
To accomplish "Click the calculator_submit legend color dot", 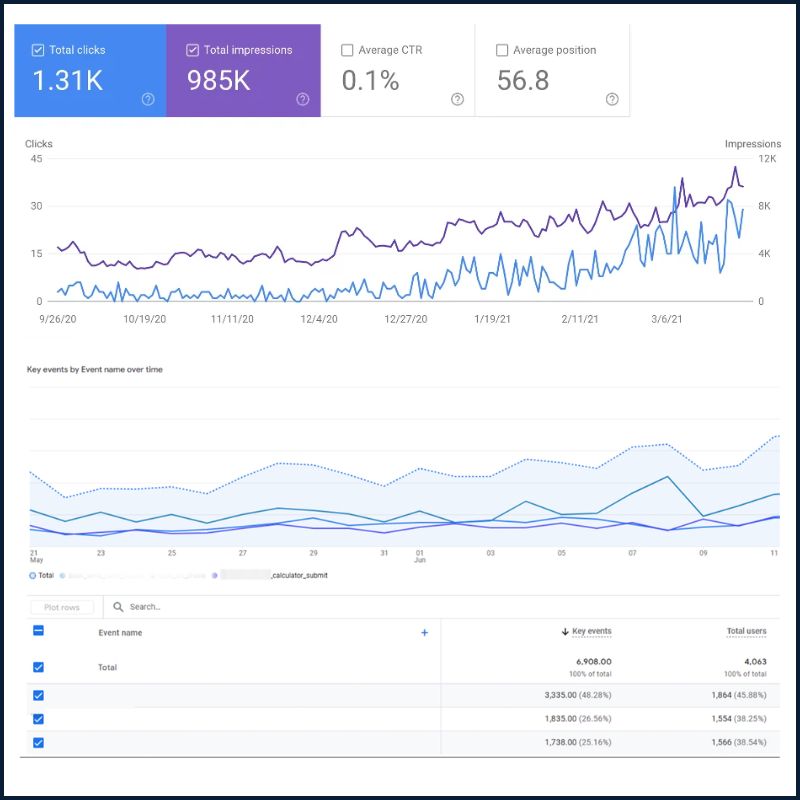I will [215, 576].
